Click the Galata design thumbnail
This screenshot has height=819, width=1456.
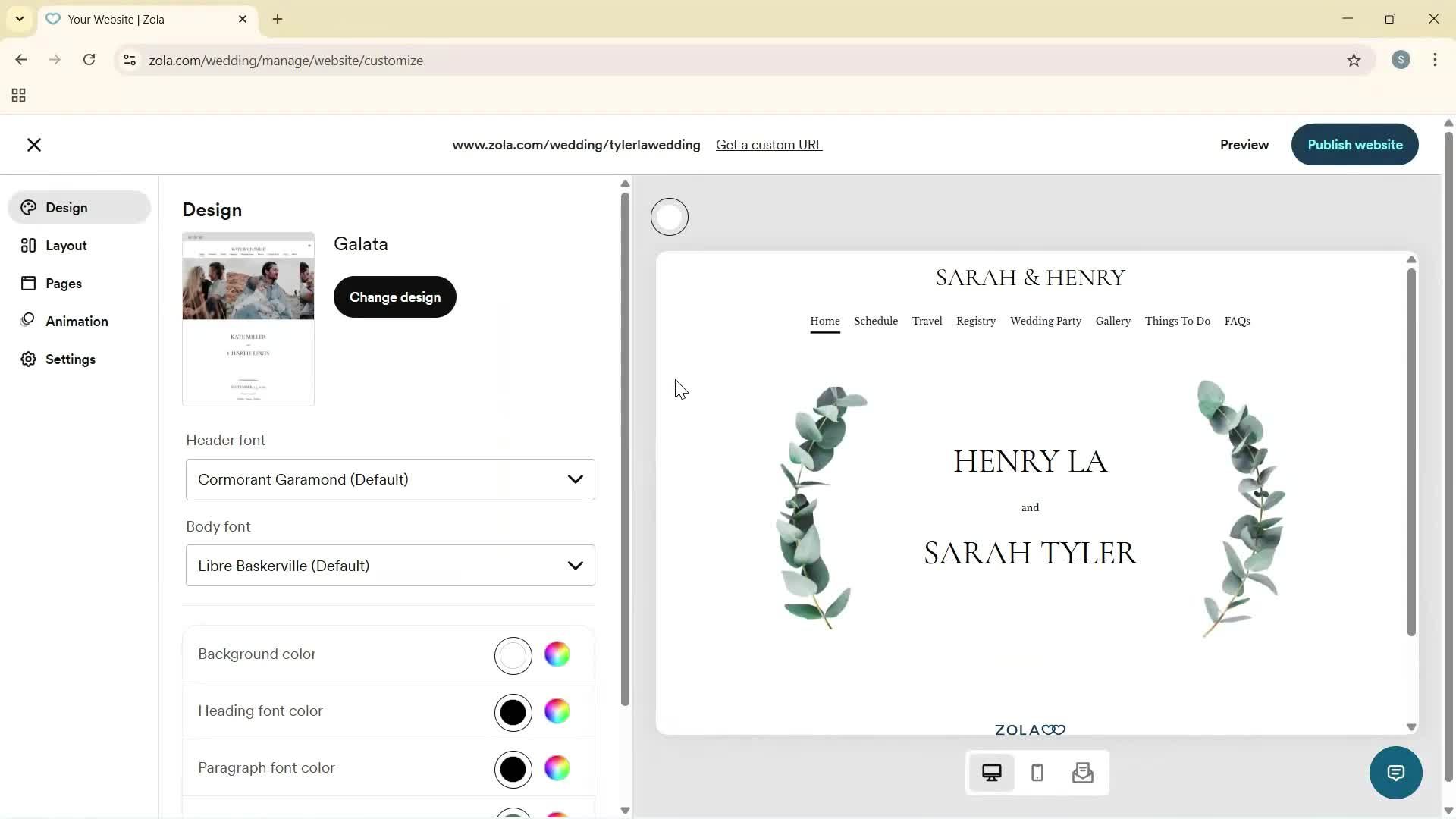pos(247,318)
